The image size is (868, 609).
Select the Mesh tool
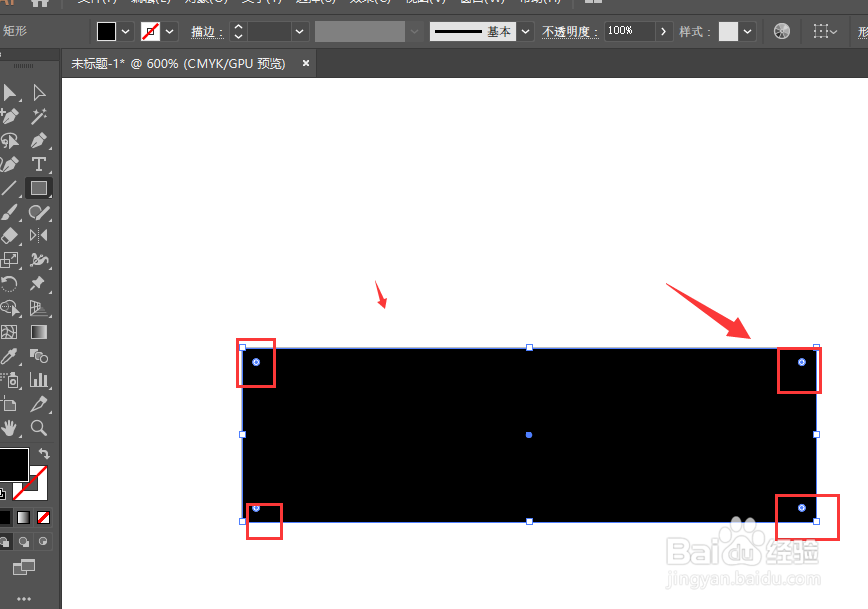[x=9, y=332]
